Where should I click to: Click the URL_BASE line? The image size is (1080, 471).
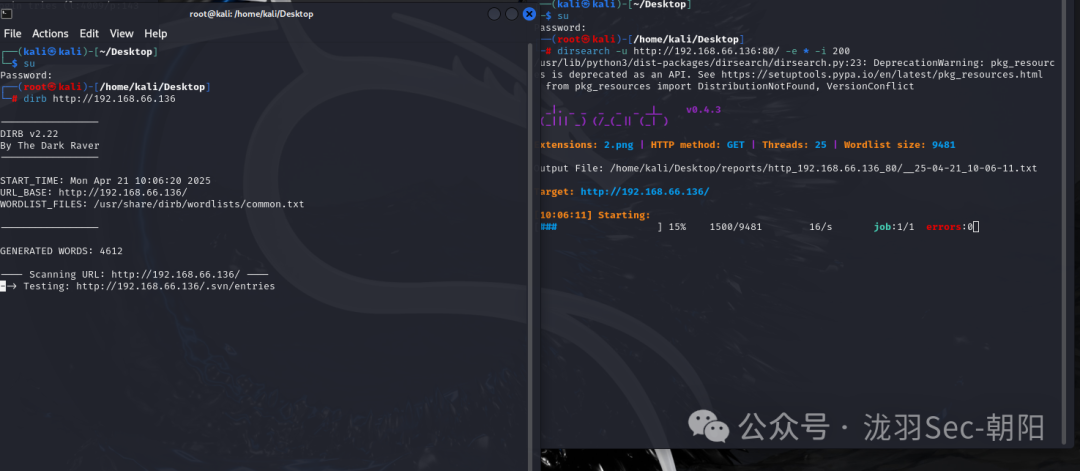pyautogui.click(x=94, y=192)
